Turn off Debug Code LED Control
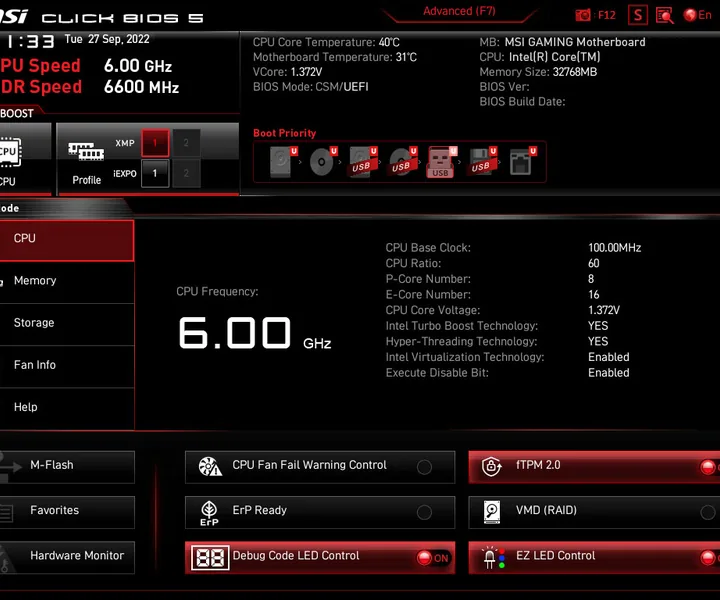Screen dimensions: 720x600 pyautogui.click(x=433, y=558)
